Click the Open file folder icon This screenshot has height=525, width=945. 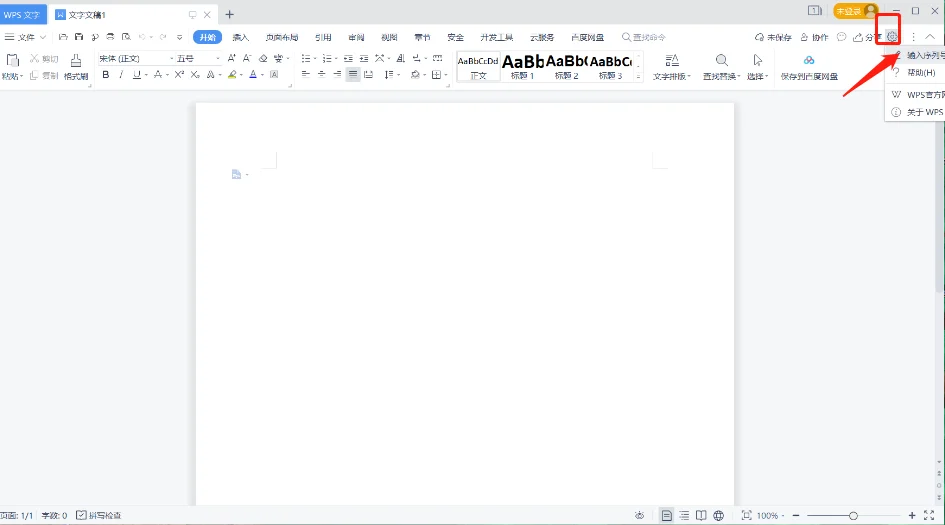(63, 37)
